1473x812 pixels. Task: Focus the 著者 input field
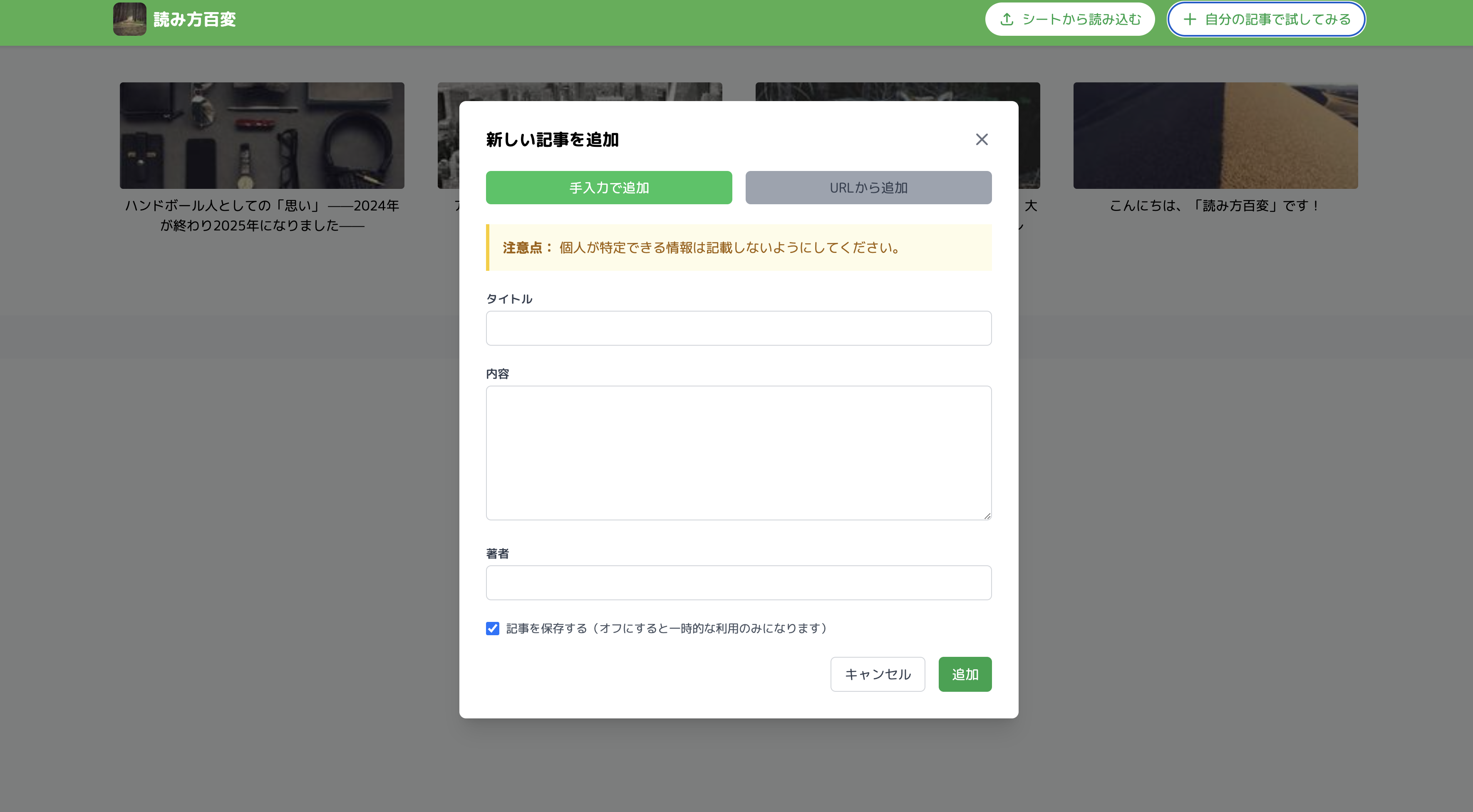pyautogui.click(x=738, y=583)
